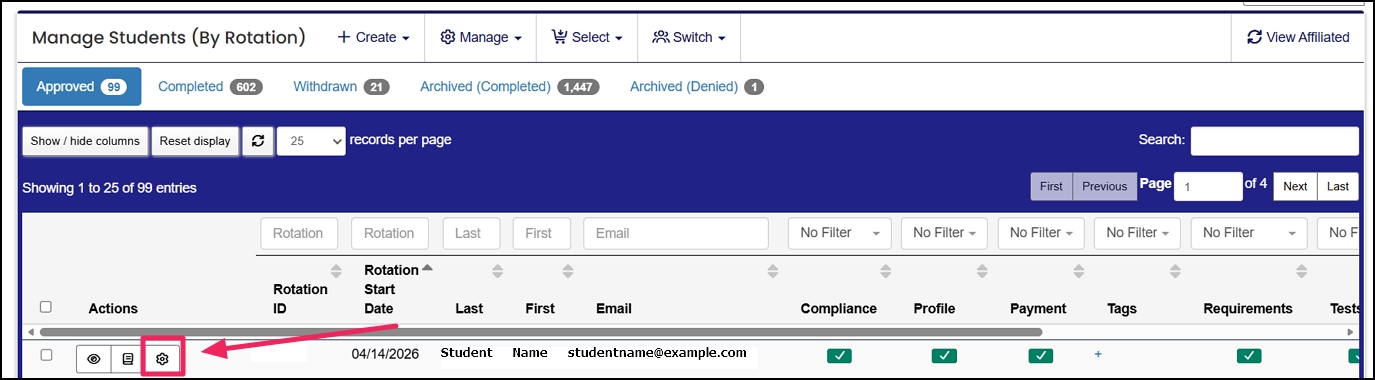Click the green Requirements checkmark for Student Name

click(x=1248, y=355)
